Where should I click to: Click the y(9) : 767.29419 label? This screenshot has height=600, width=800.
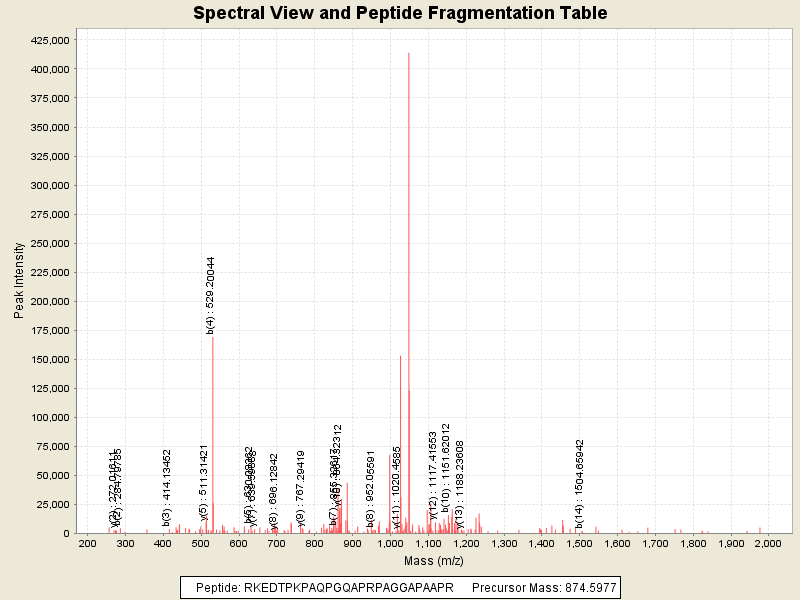(x=301, y=488)
